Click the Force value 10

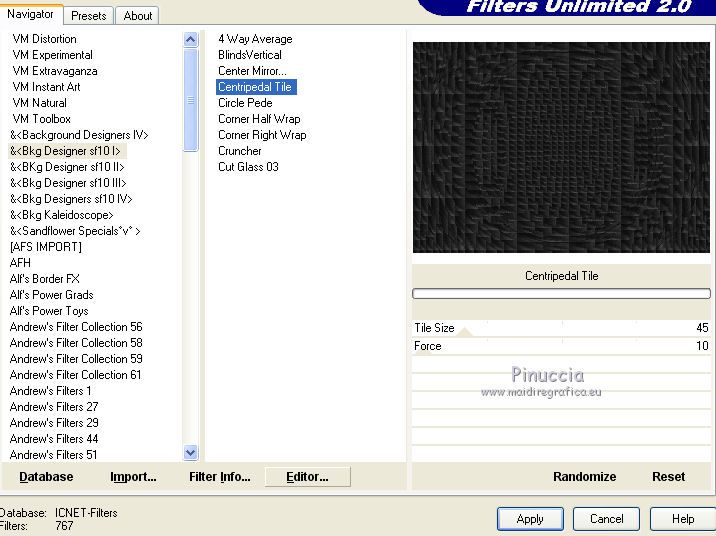click(702, 346)
